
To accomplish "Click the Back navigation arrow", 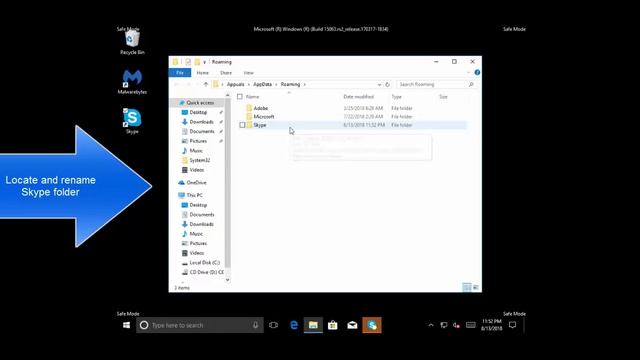I will (176, 84).
